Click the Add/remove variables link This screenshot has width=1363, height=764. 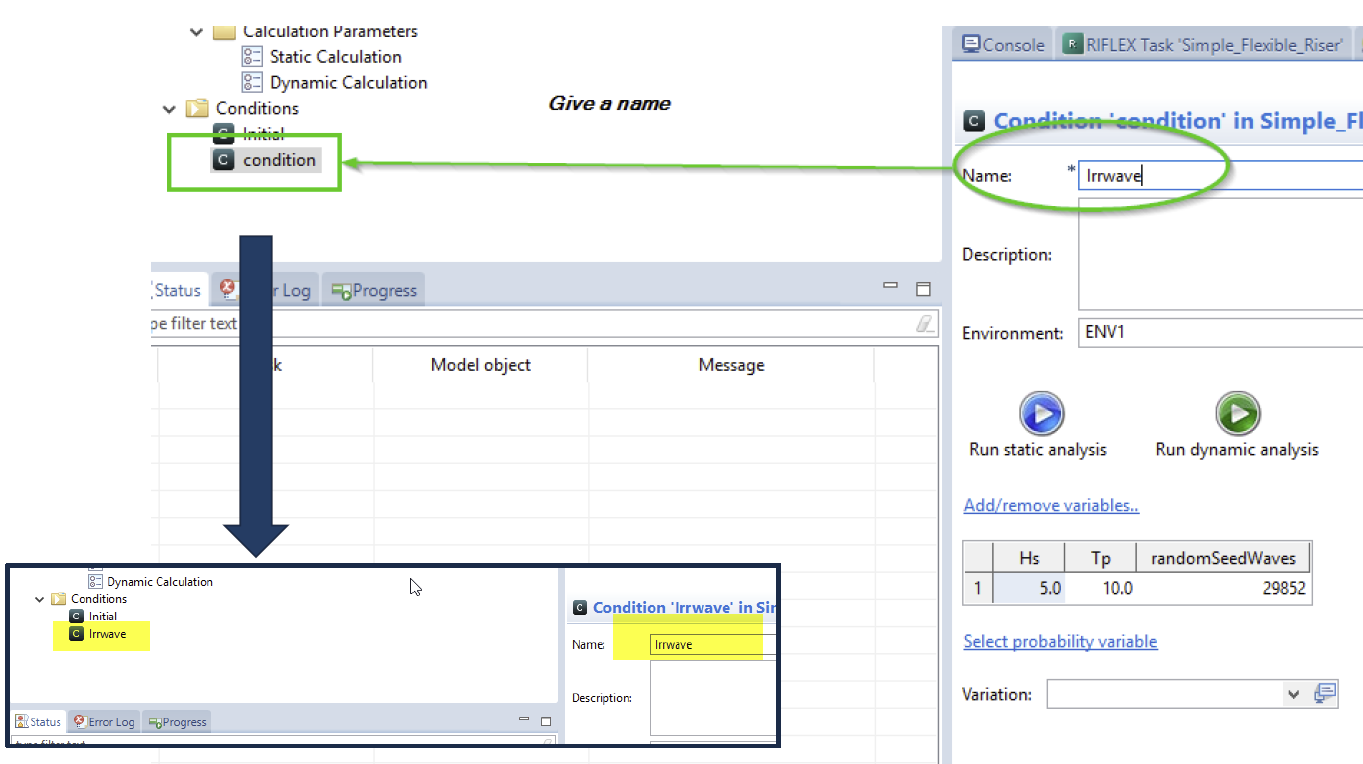(1051, 505)
